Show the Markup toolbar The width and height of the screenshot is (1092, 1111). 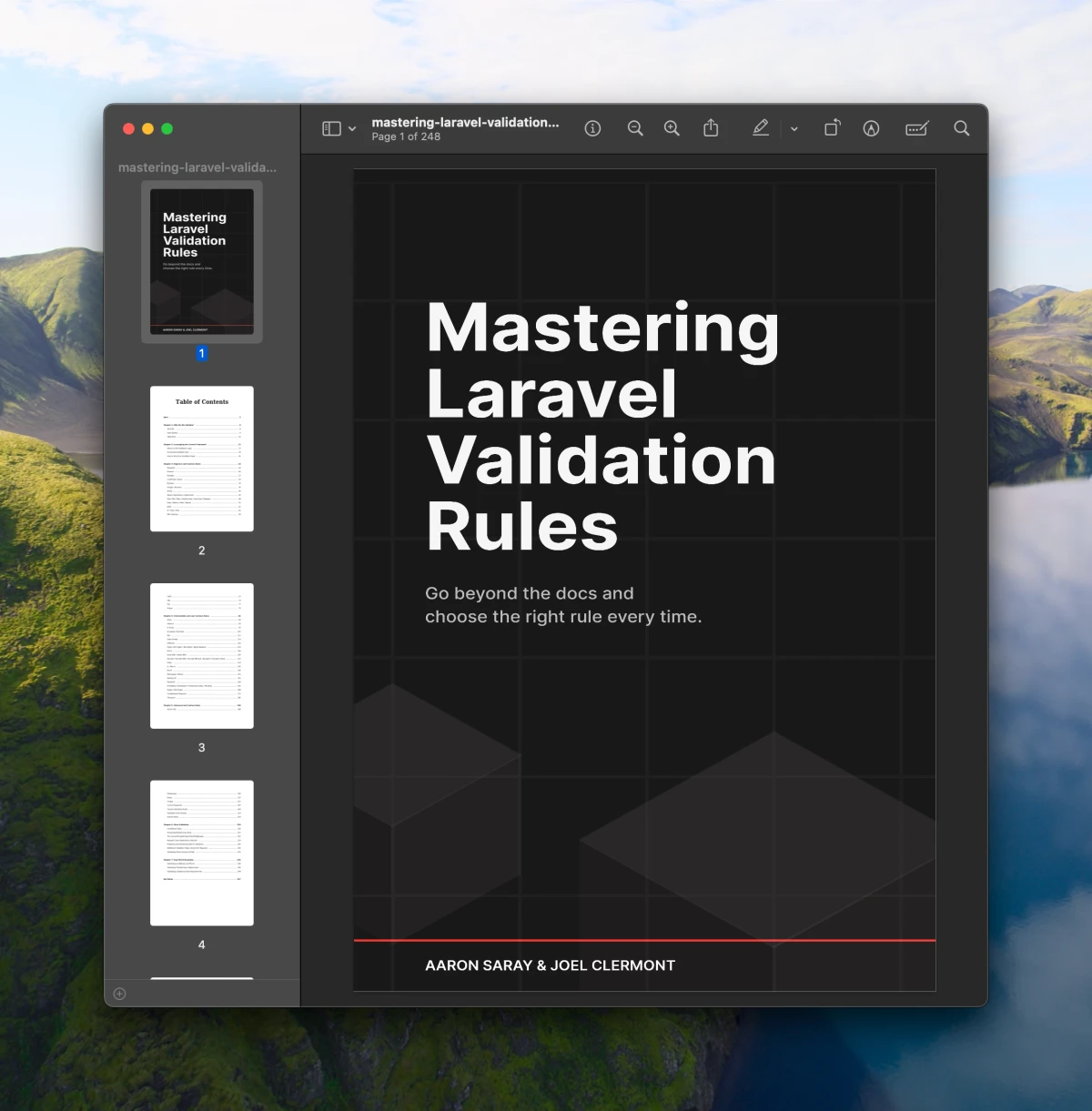(x=871, y=129)
